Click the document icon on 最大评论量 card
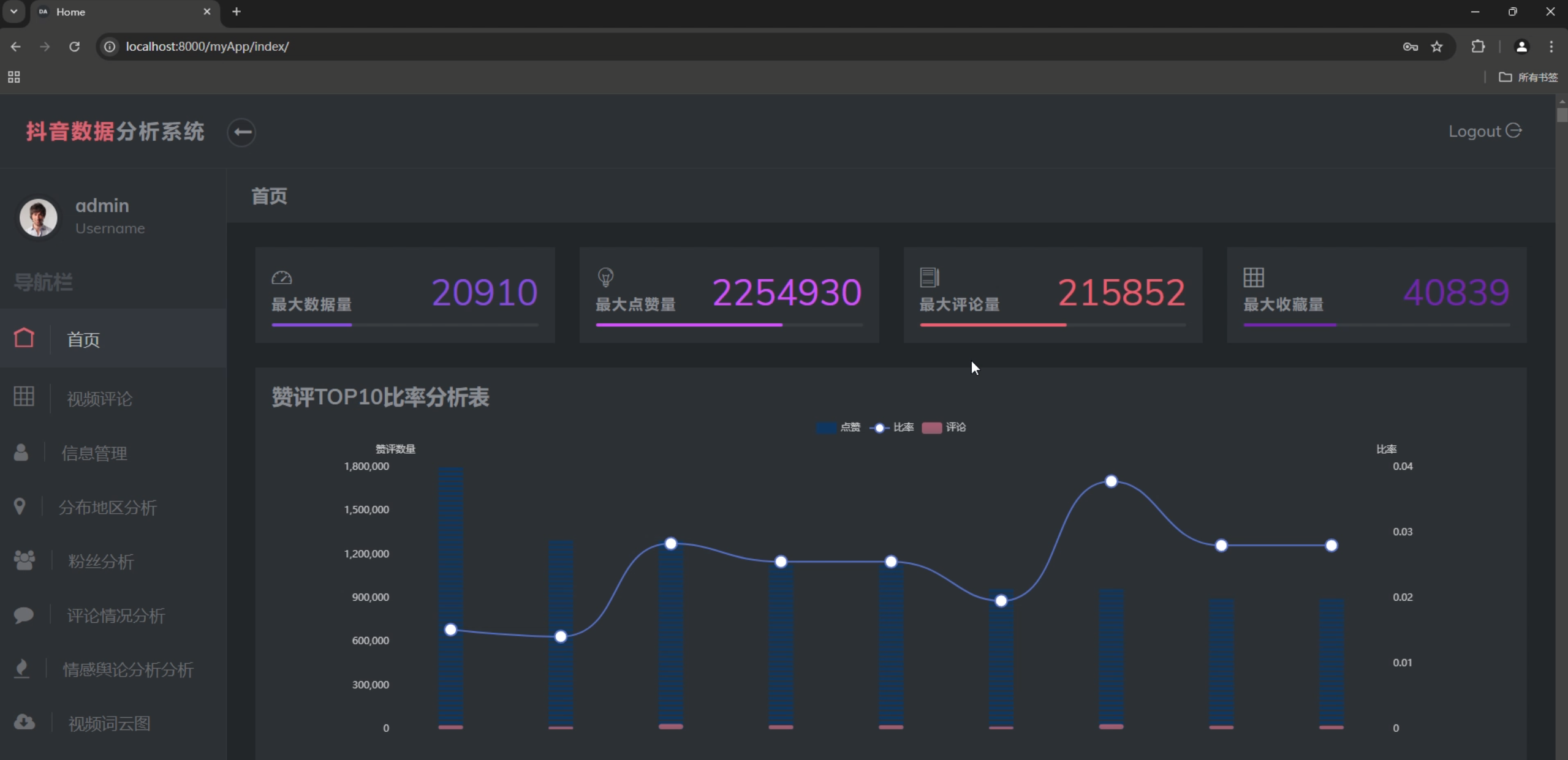The image size is (1568, 760). tap(930, 277)
